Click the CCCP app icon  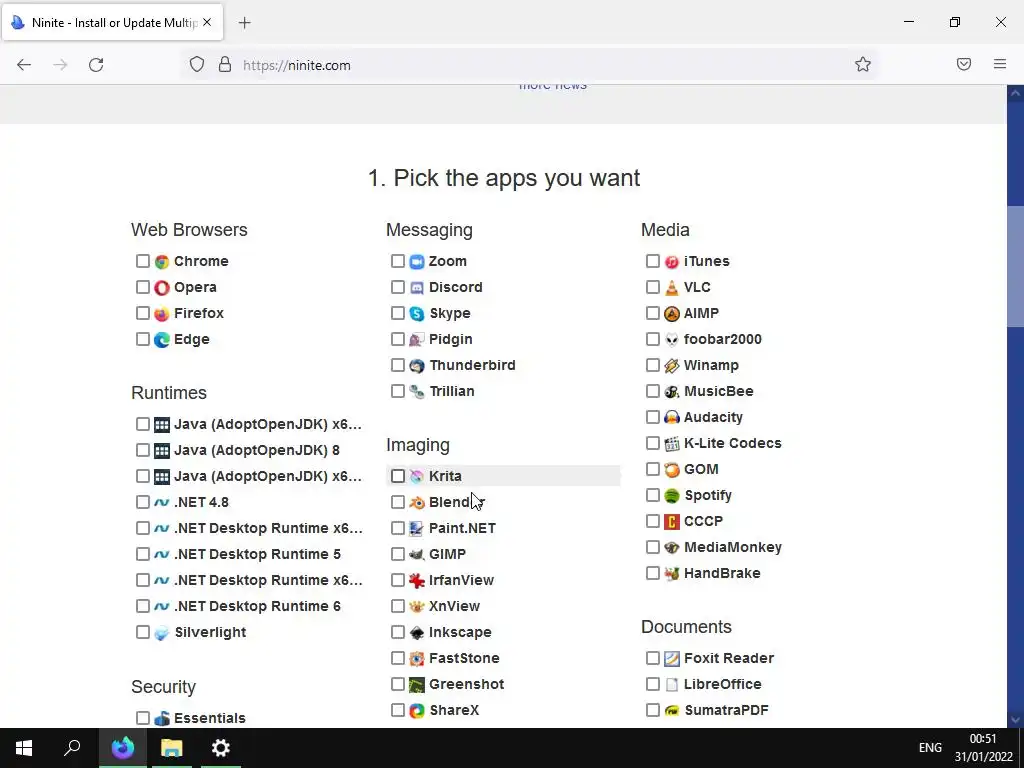tap(671, 522)
